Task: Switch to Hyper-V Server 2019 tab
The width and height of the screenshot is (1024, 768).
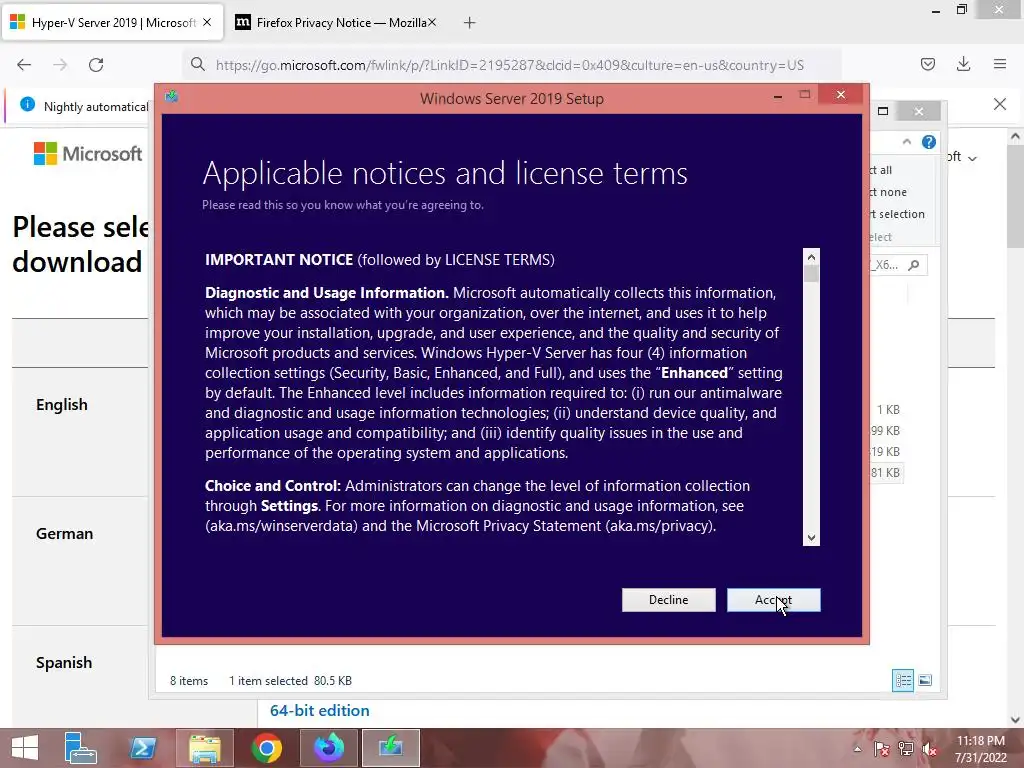Action: pyautogui.click(x=111, y=23)
